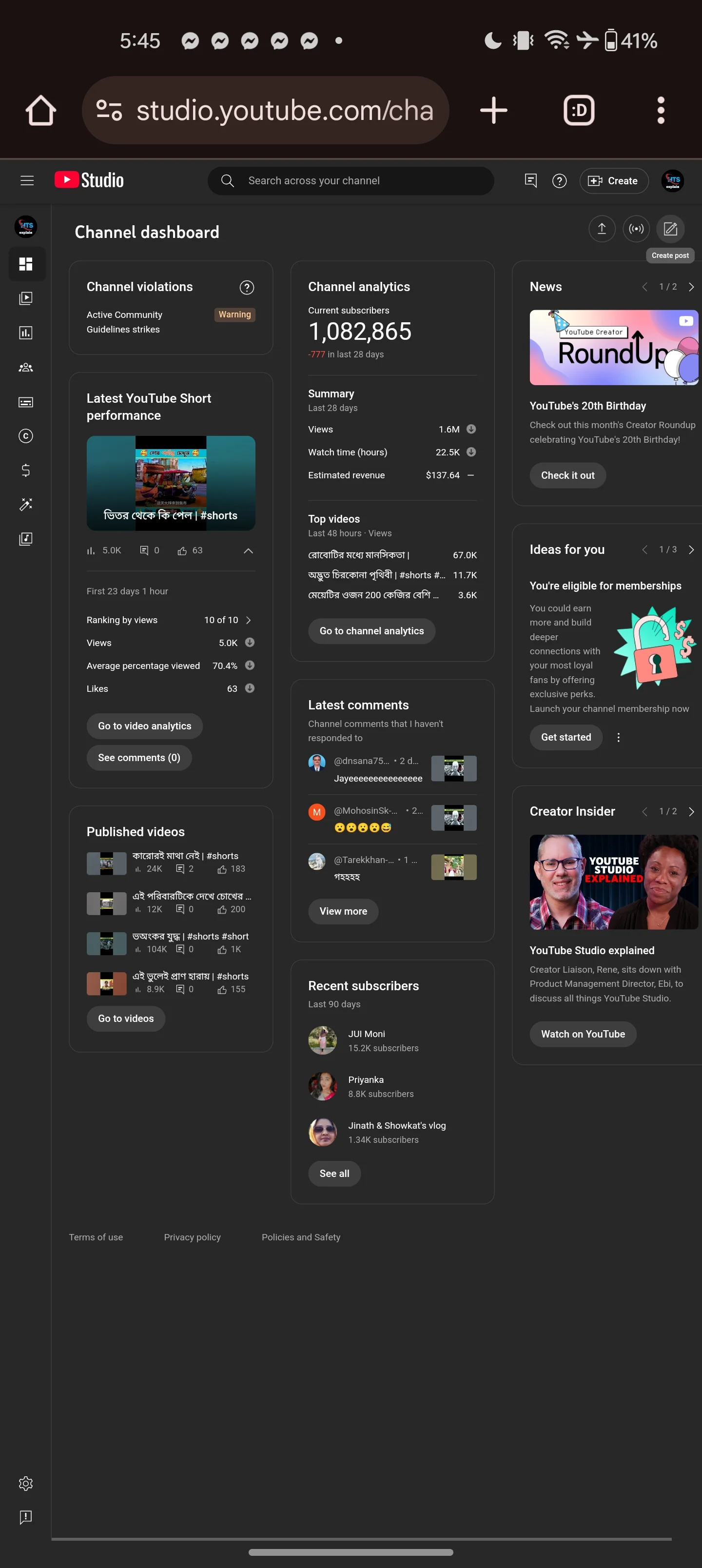Click the Check it out button
The width and height of the screenshot is (702, 1568).
click(x=567, y=475)
